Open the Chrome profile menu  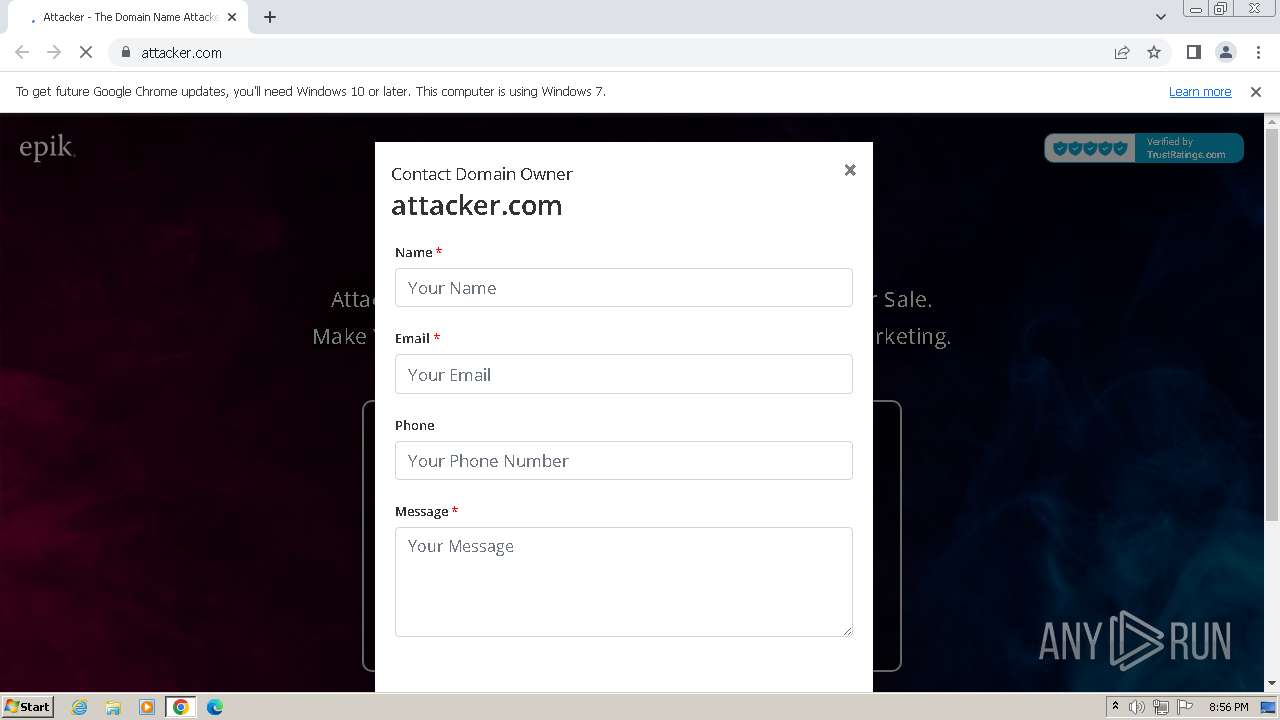1225,52
